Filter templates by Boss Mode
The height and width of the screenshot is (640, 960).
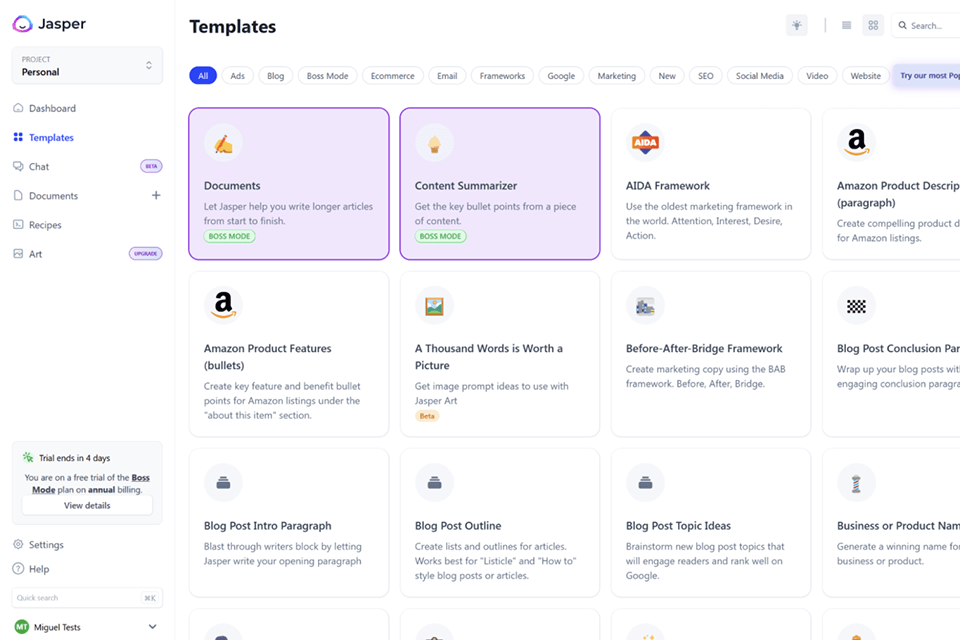pyautogui.click(x=328, y=76)
